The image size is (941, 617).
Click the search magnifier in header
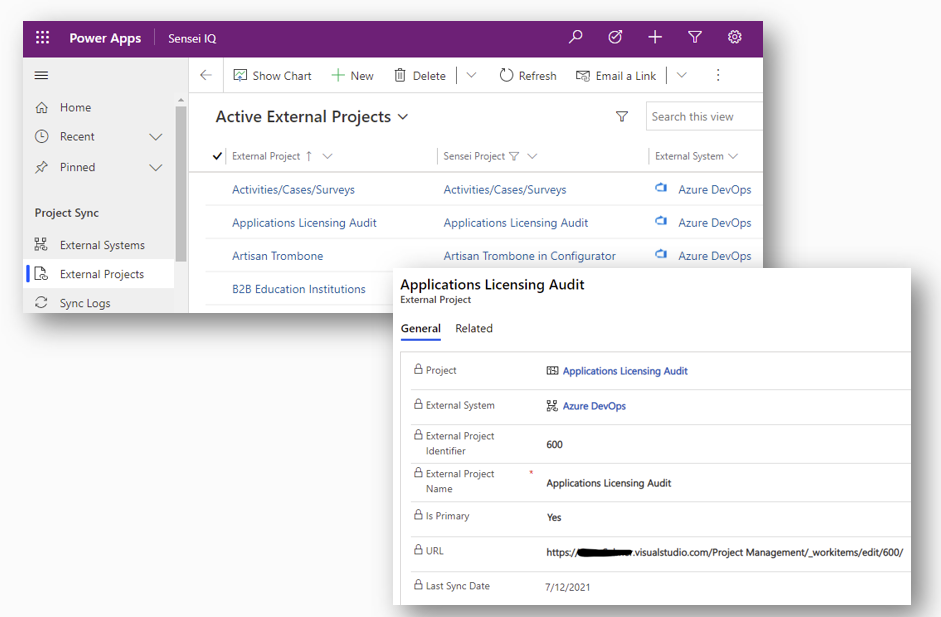(x=575, y=37)
